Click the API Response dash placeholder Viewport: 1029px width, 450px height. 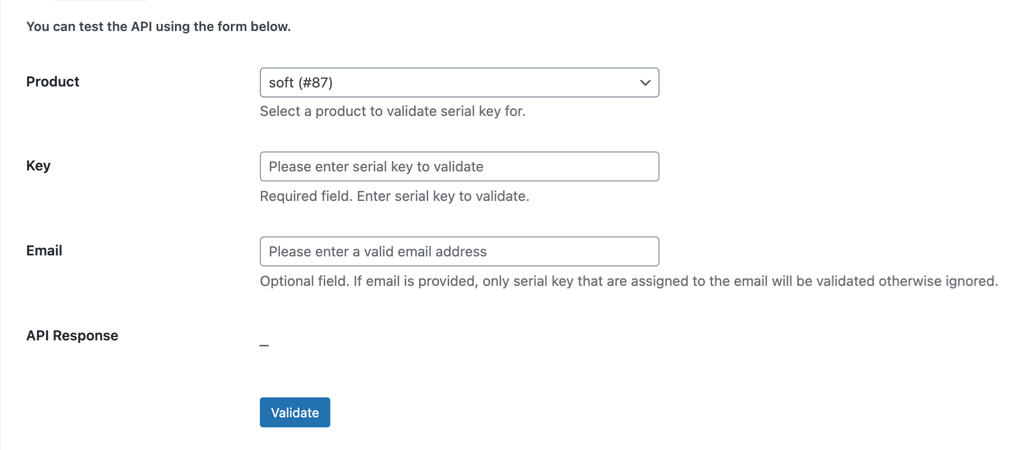(264, 345)
